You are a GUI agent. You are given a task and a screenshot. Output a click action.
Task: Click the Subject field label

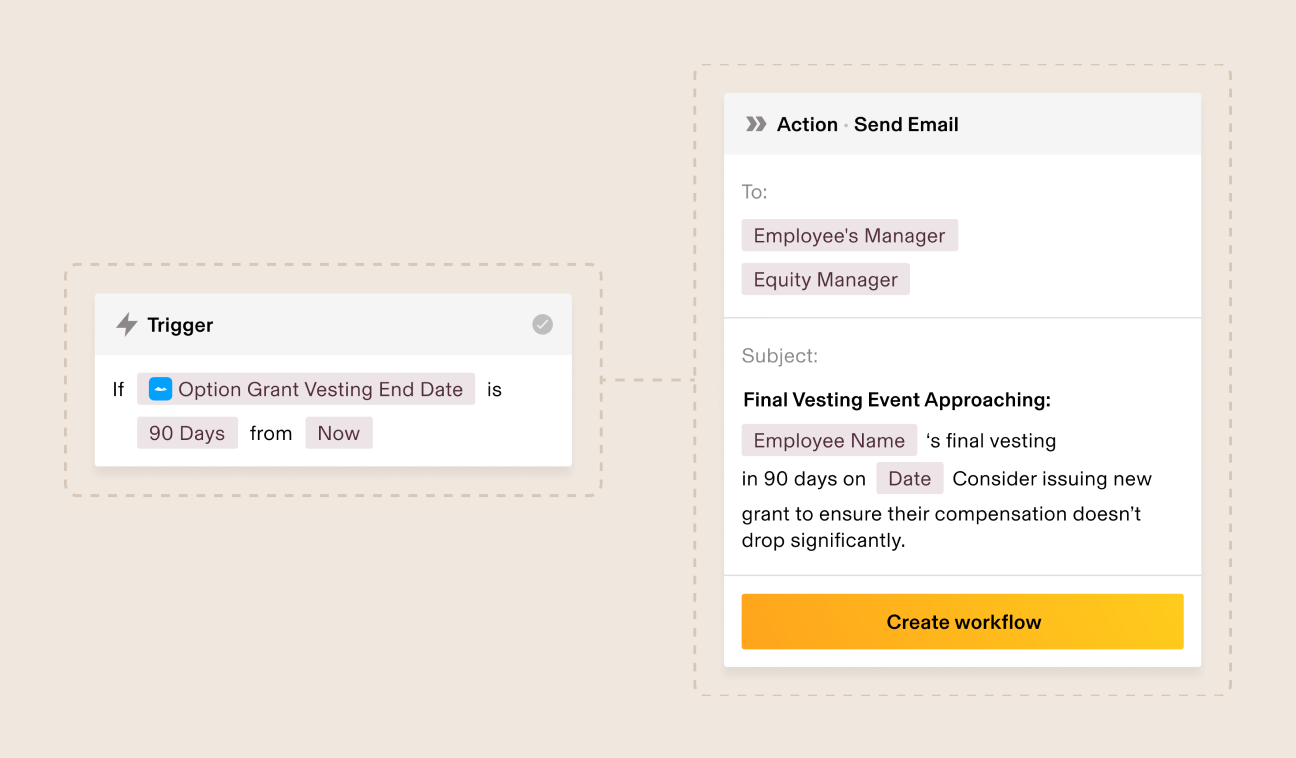780,356
